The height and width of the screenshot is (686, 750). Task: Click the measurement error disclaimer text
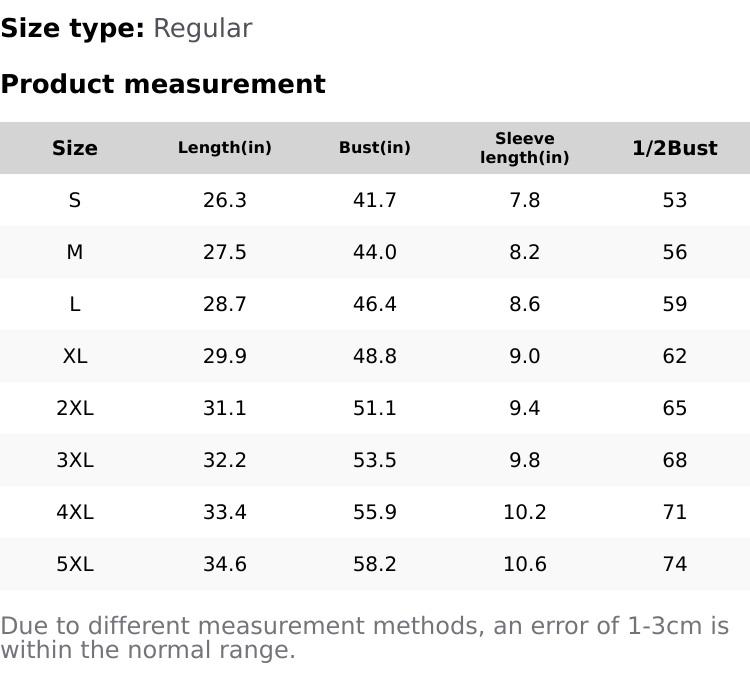pyautogui.click(x=365, y=638)
